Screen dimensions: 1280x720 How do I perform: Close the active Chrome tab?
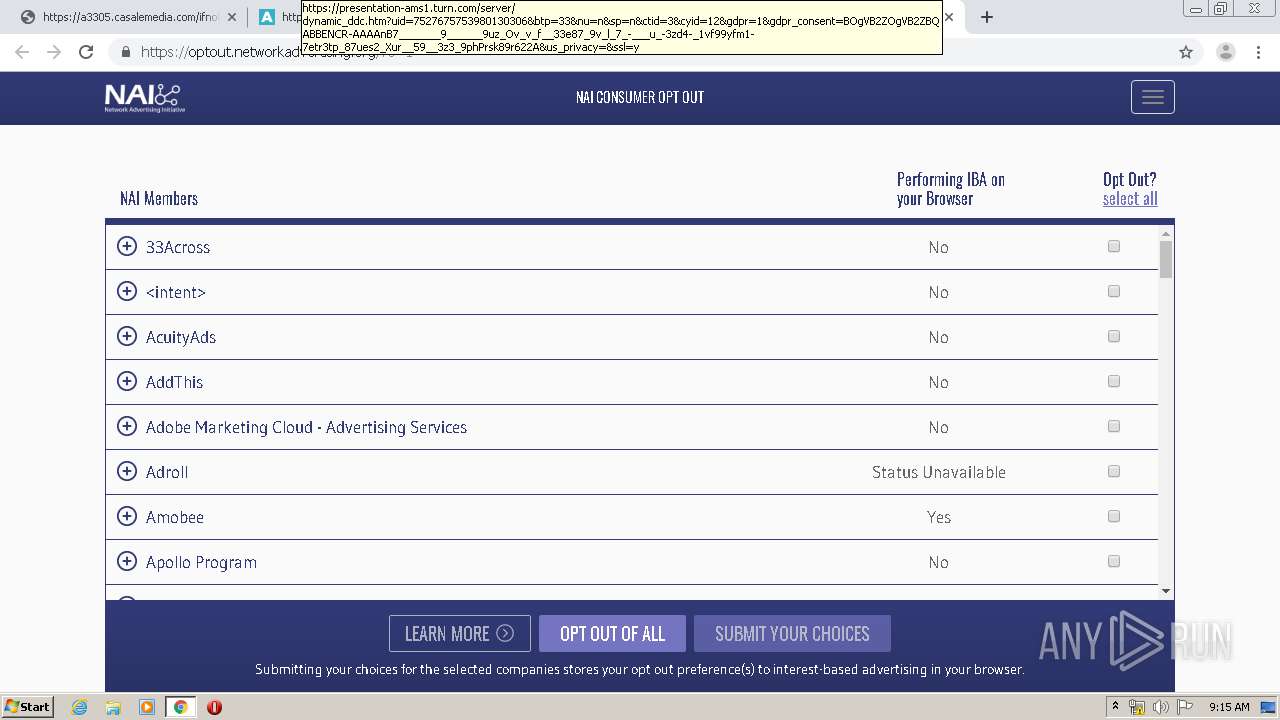click(x=949, y=17)
